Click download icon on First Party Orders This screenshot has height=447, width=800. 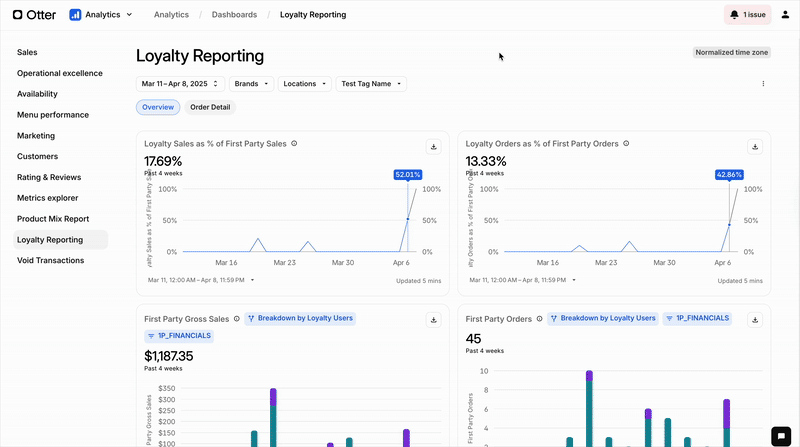[x=755, y=320]
